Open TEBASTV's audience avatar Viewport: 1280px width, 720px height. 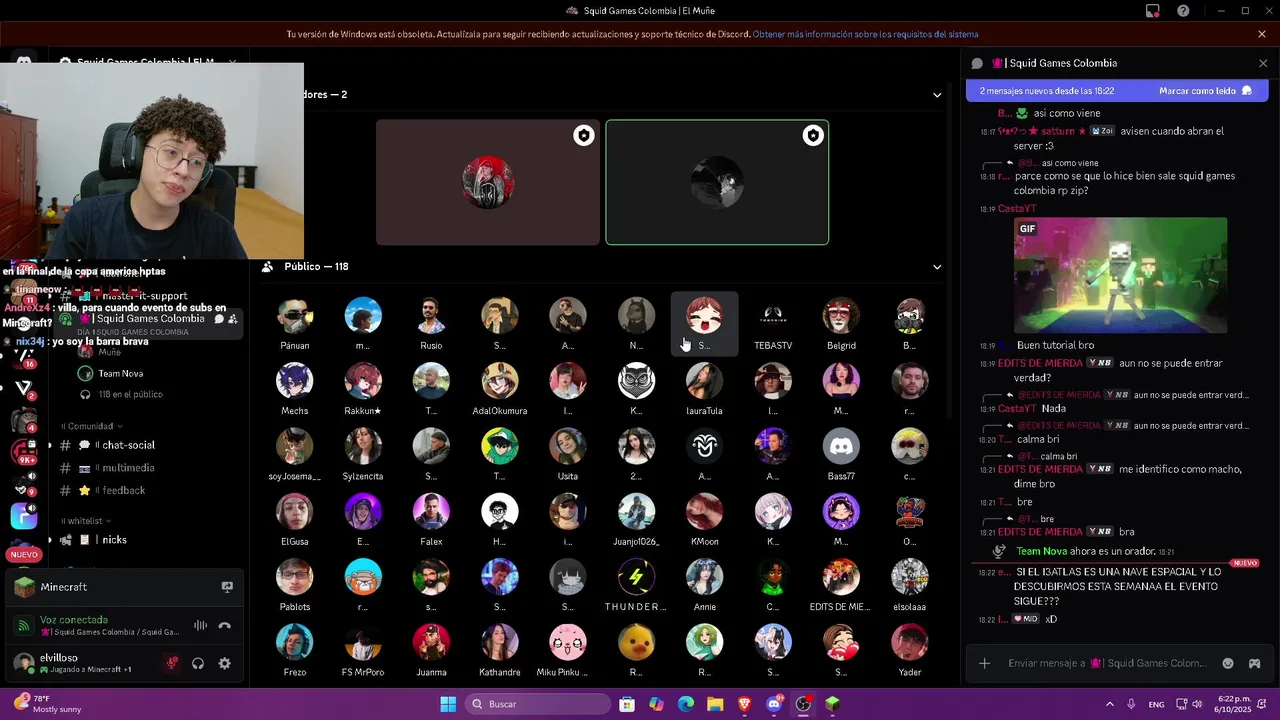point(773,316)
